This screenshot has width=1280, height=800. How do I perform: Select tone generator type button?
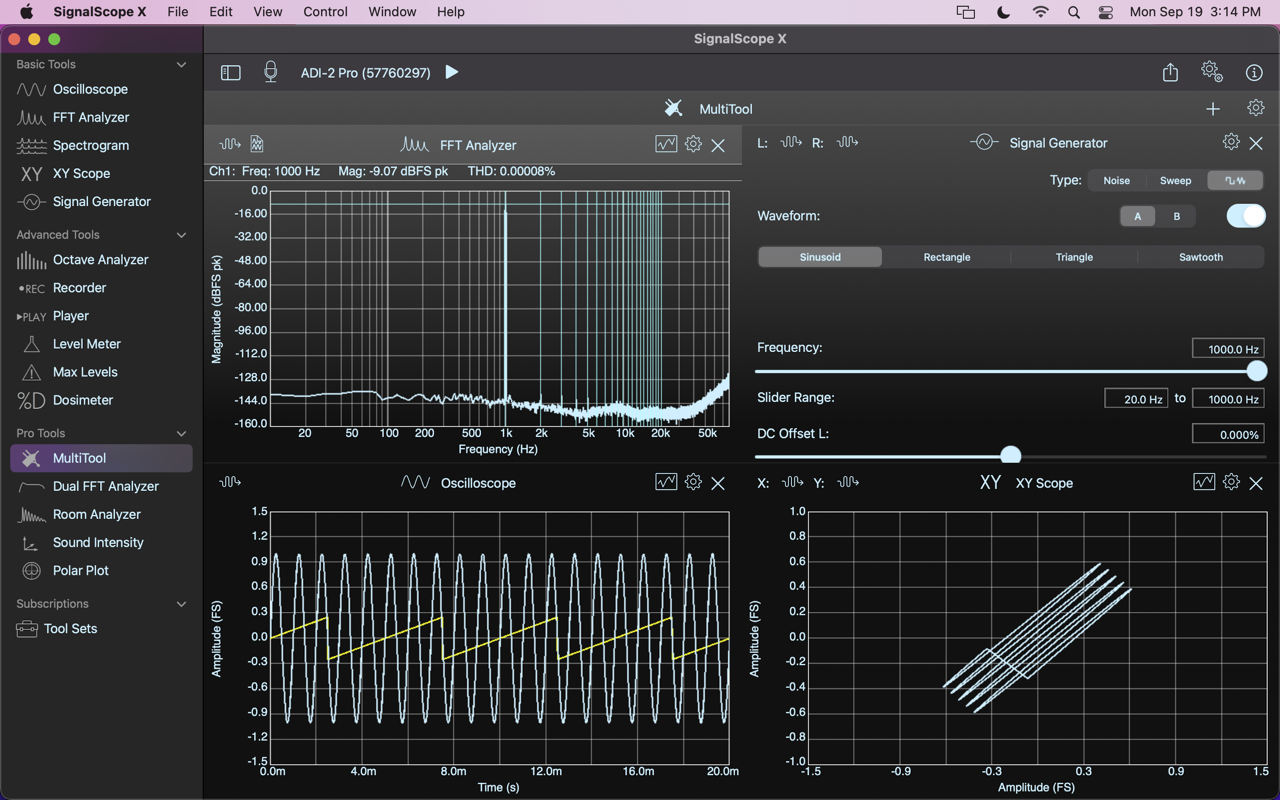(1235, 180)
